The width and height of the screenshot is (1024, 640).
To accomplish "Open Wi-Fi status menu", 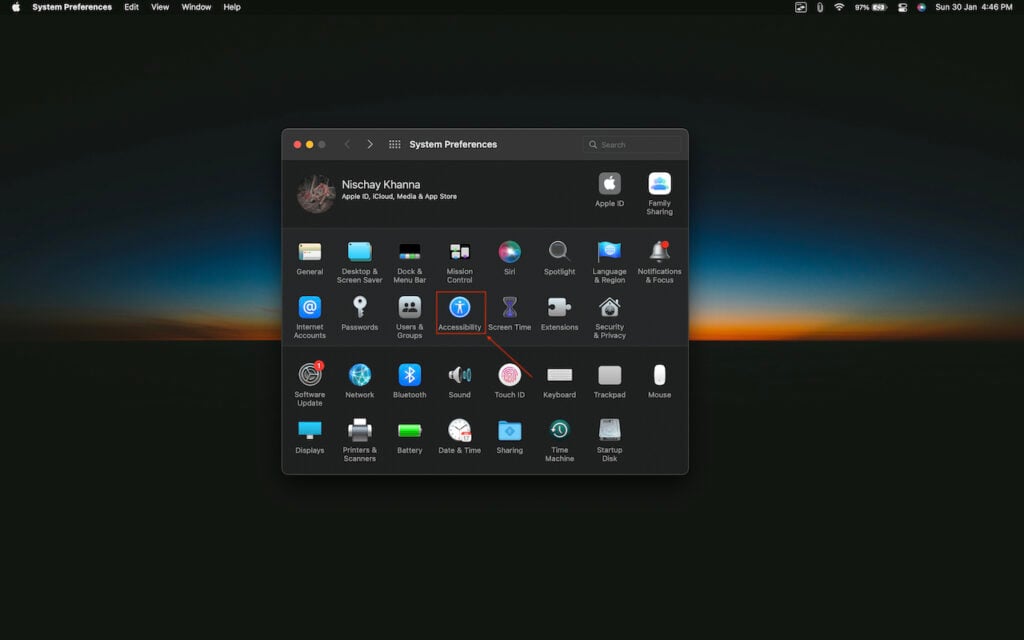I will pyautogui.click(x=839, y=7).
